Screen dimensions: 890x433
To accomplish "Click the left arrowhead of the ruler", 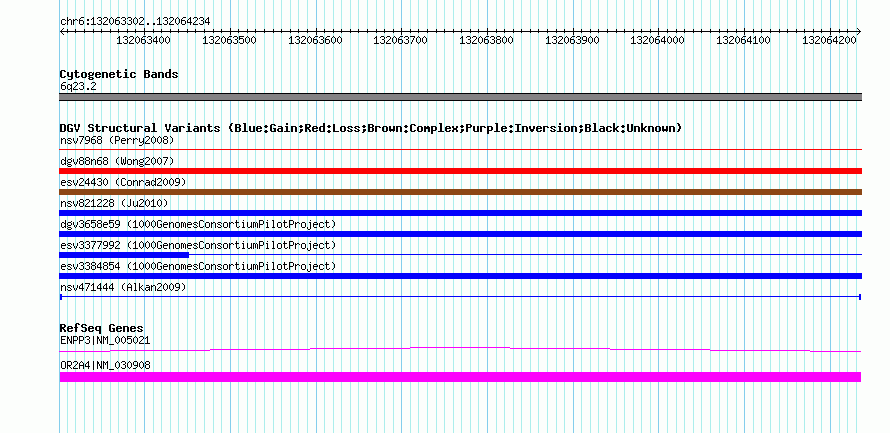I will pyautogui.click(x=62, y=31).
